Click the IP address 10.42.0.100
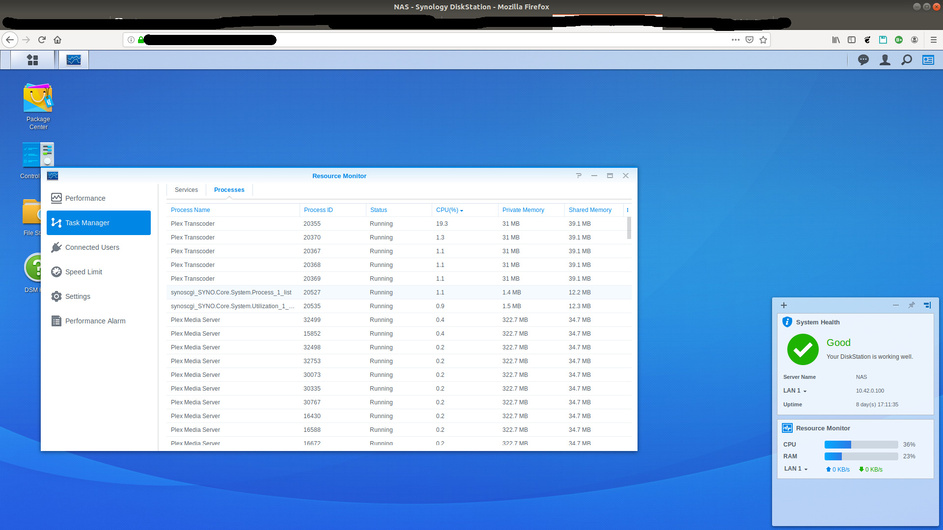 coord(870,390)
